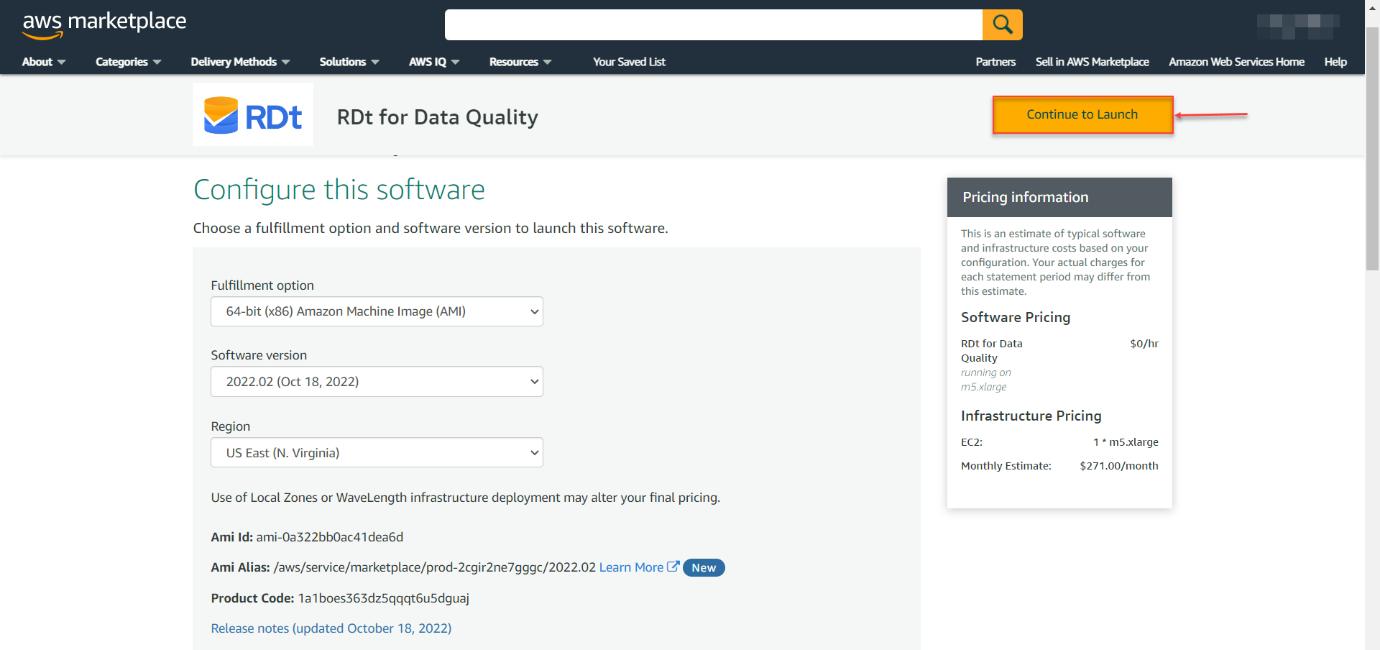Open the Solutions menu
1380x650 pixels.
(349, 62)
